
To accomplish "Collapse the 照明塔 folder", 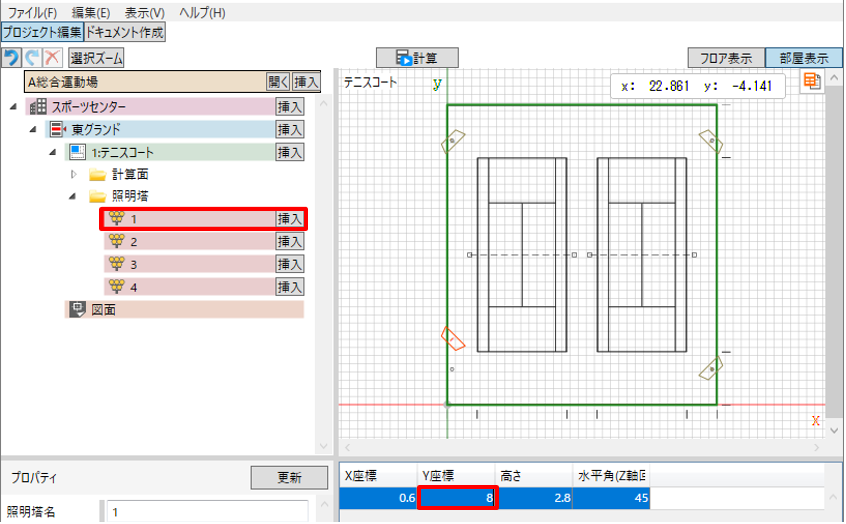I will point(73,197).
